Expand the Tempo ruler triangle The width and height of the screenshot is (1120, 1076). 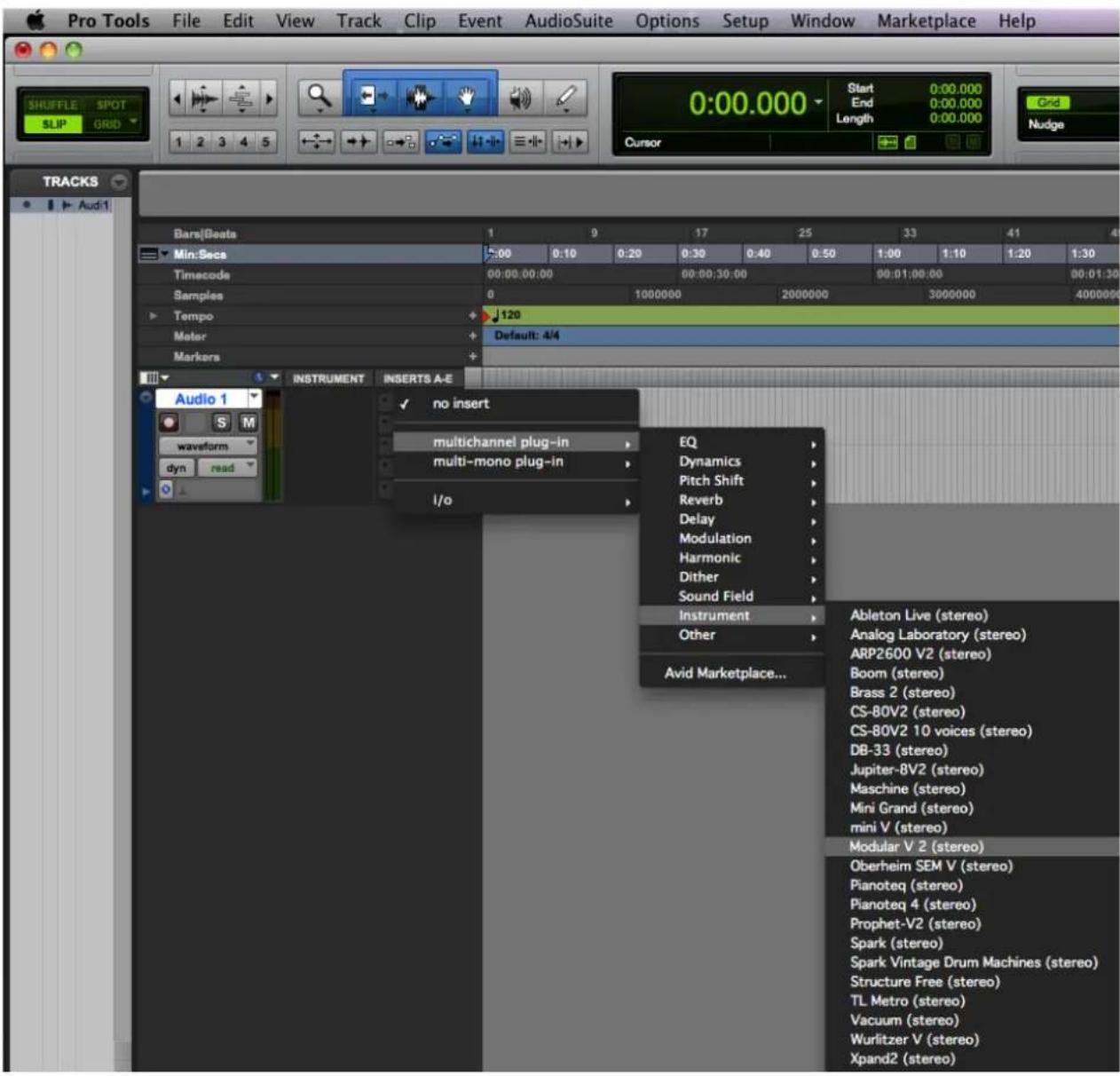pos(154,316)
